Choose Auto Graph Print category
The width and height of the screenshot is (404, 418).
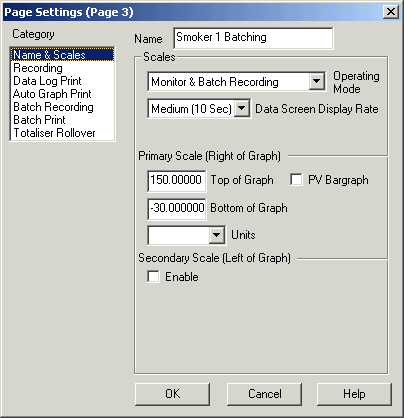[x=63, y=94]
